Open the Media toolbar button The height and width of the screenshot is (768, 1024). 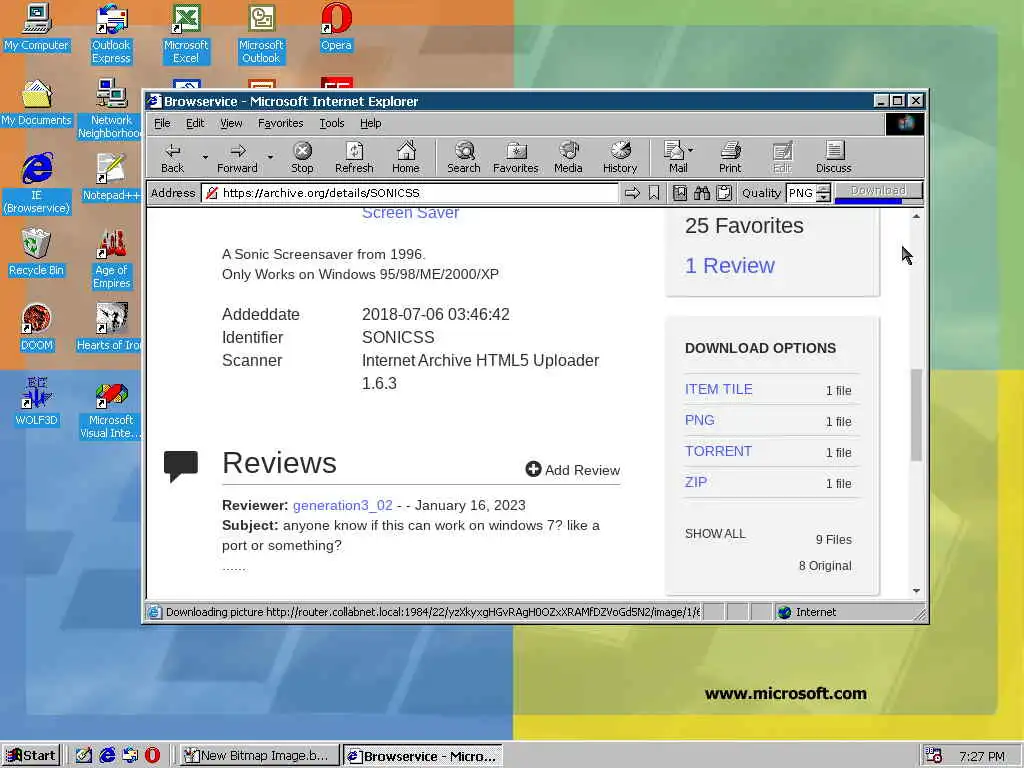568,157
